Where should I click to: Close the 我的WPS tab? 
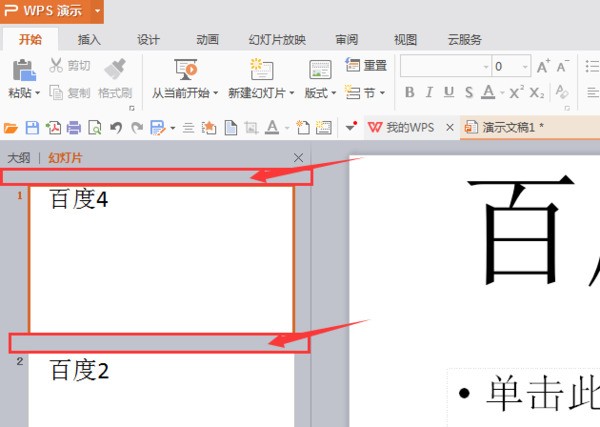(x=450, y=127)
